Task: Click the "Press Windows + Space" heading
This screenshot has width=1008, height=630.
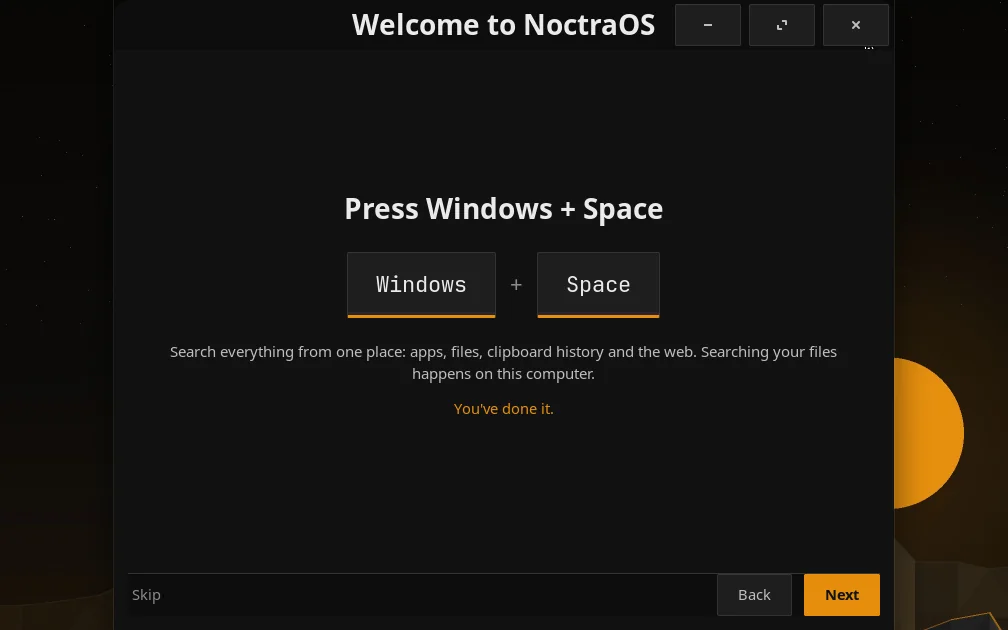Action: point(503,208)
